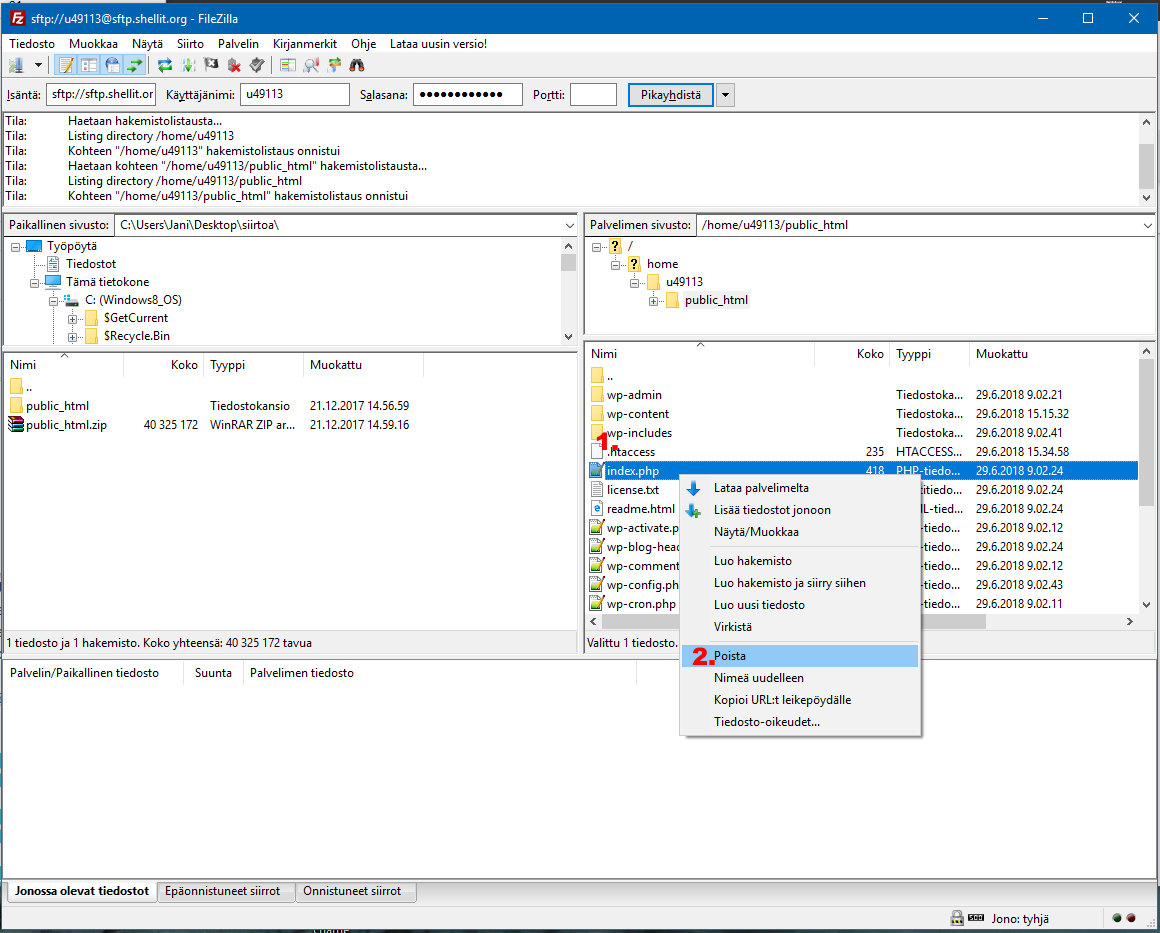The image size is (1160, 933).
Task: Focus the Portti port field
Action: pos(593,95)
